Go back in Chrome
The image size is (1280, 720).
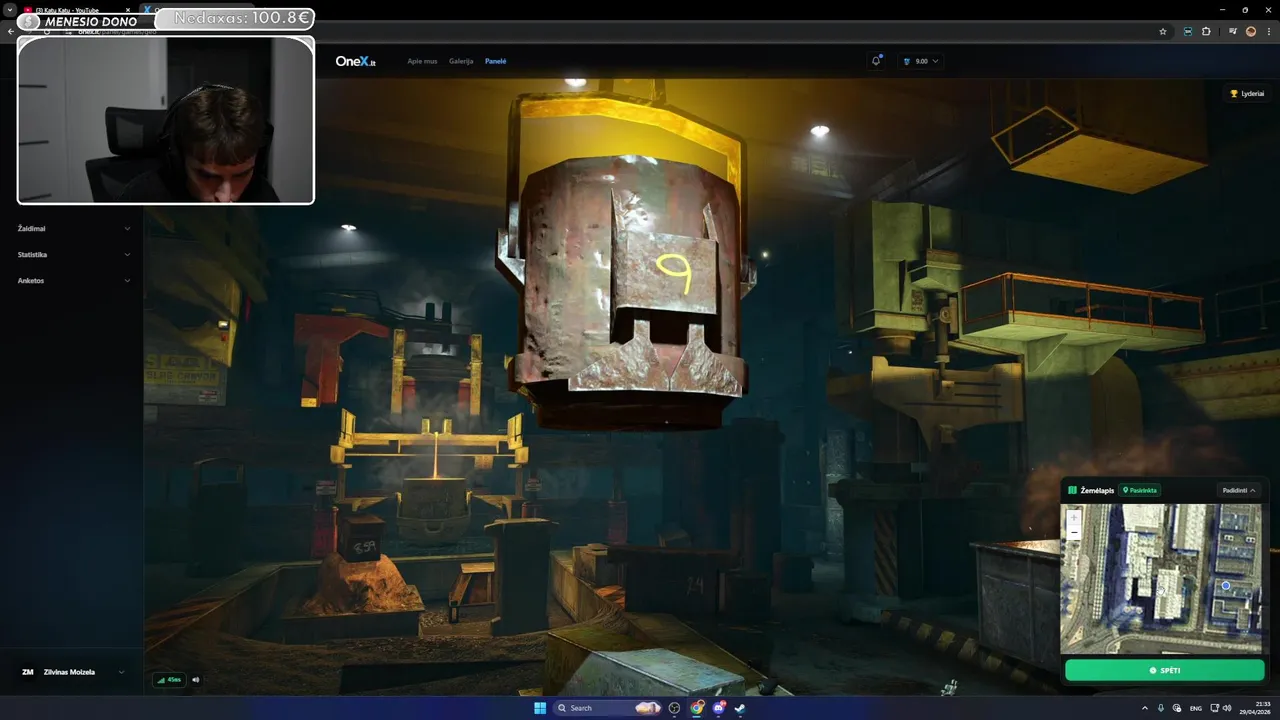click(10, 31)
